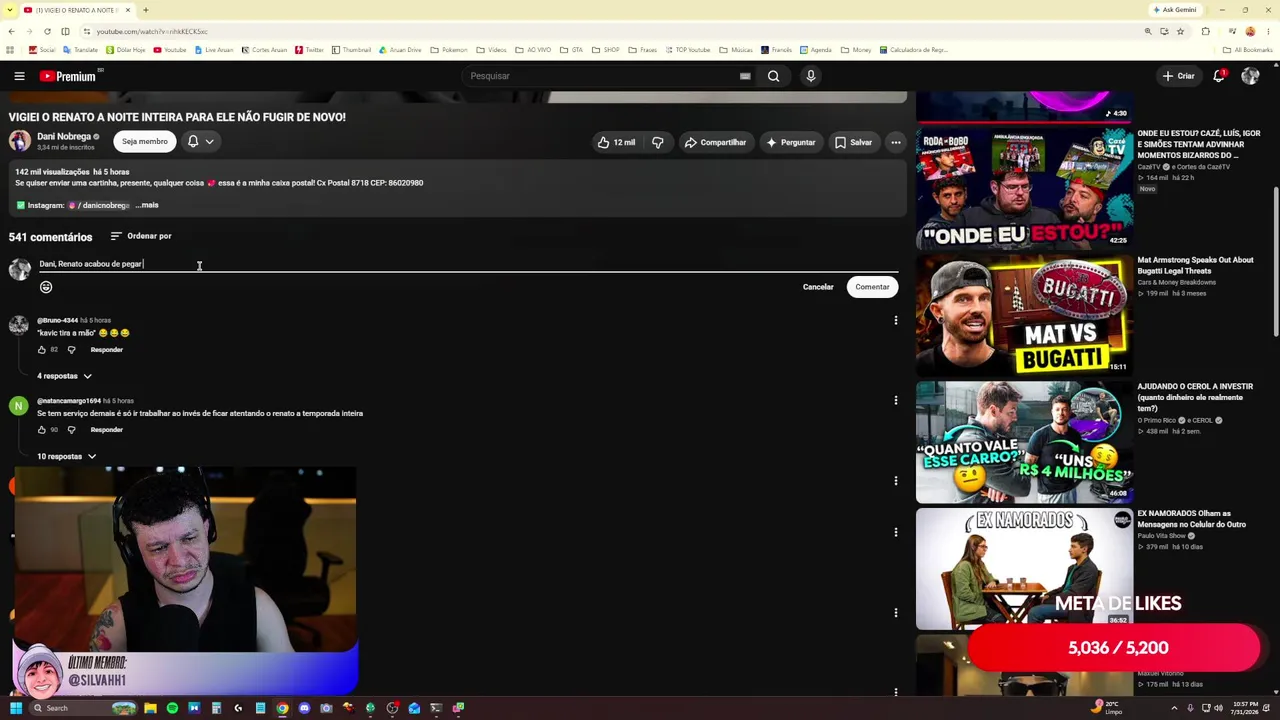
Task: Open options menu for @natancamargo1694 comment
Action: 896,400
